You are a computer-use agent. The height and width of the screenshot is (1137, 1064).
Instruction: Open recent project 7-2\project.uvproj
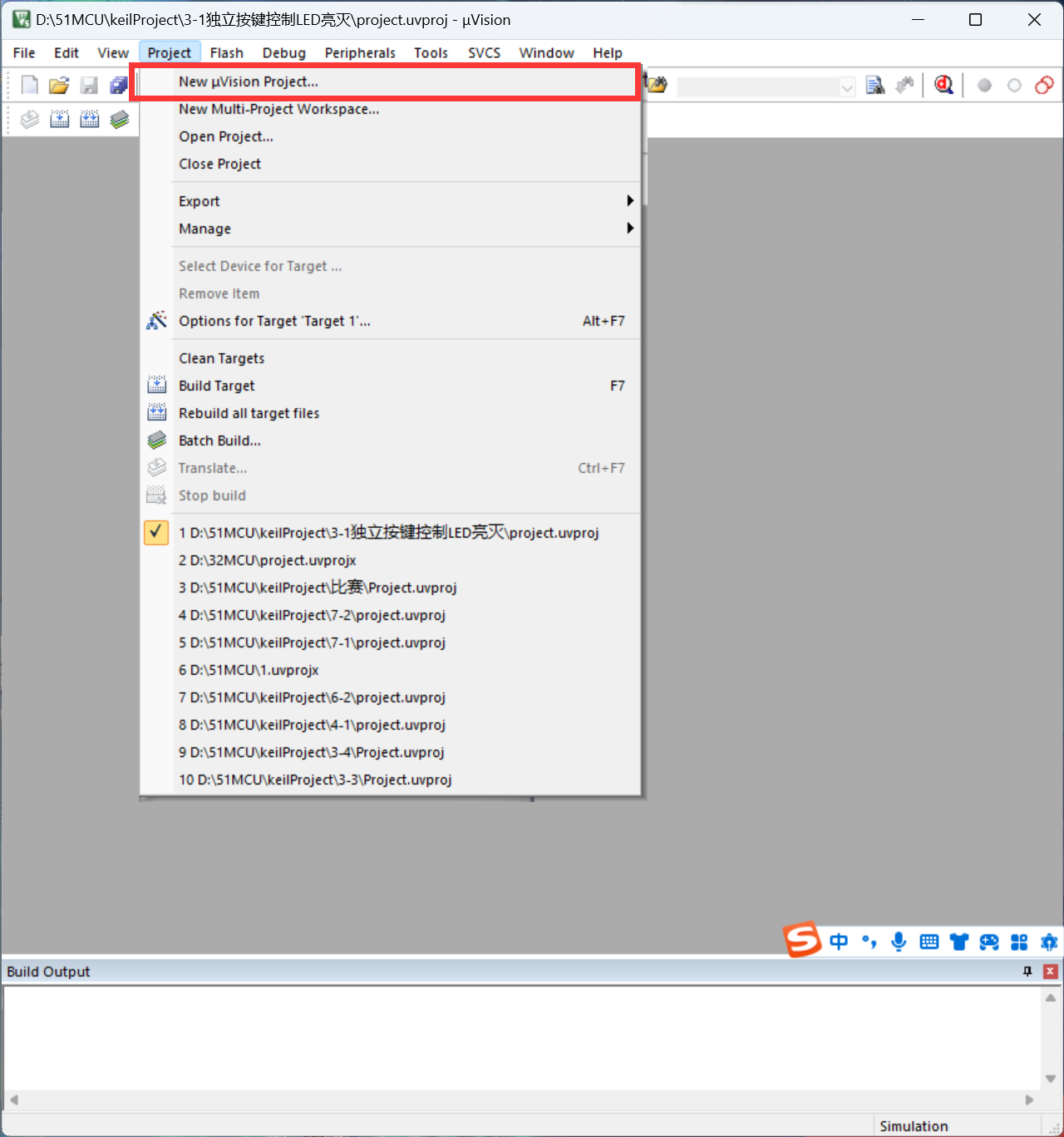(390, 615)
